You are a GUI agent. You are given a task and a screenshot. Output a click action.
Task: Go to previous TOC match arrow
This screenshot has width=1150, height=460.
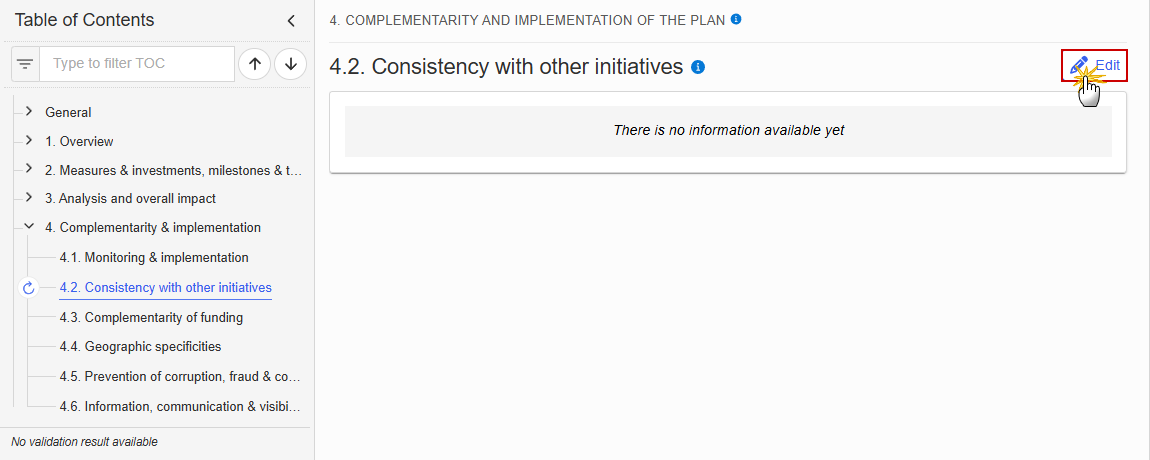[254, 64]
